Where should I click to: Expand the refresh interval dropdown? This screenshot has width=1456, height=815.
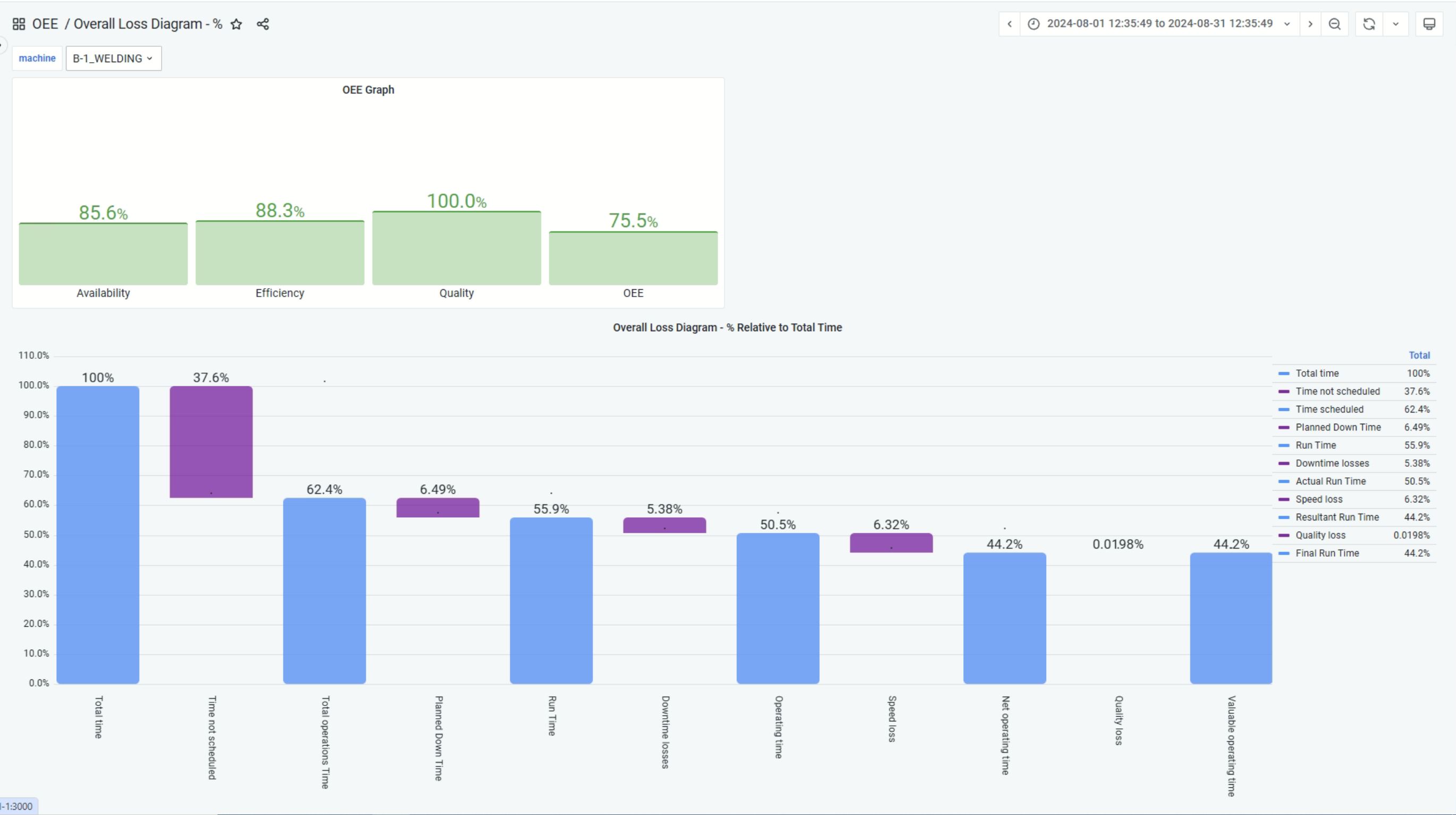click(1395, 24)
